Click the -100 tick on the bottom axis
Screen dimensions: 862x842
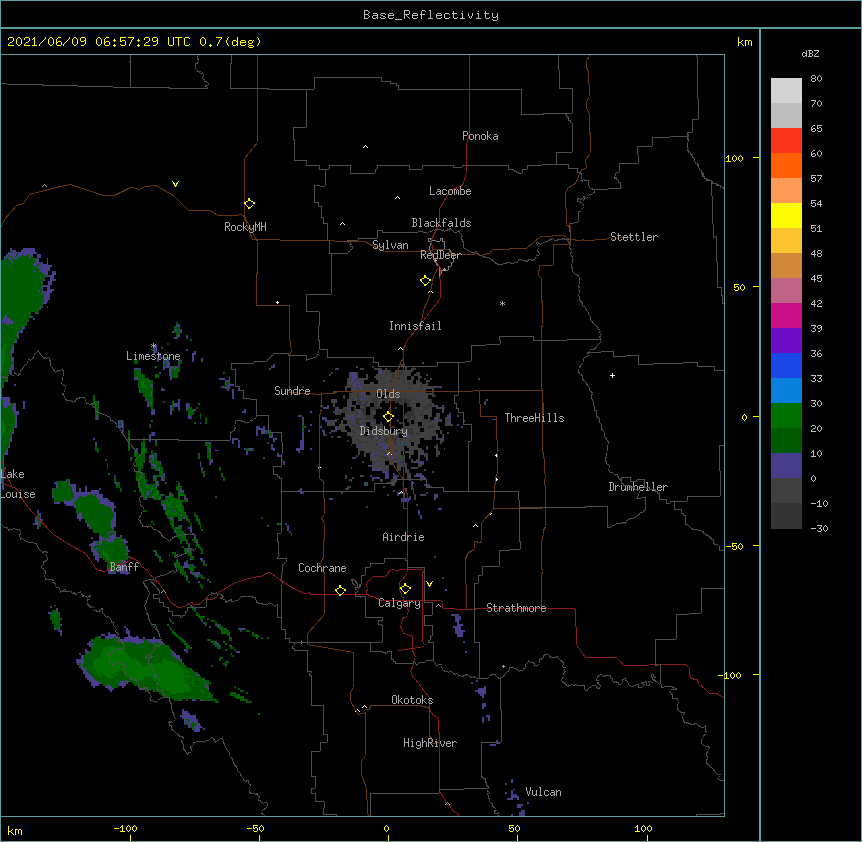[126, 828]
